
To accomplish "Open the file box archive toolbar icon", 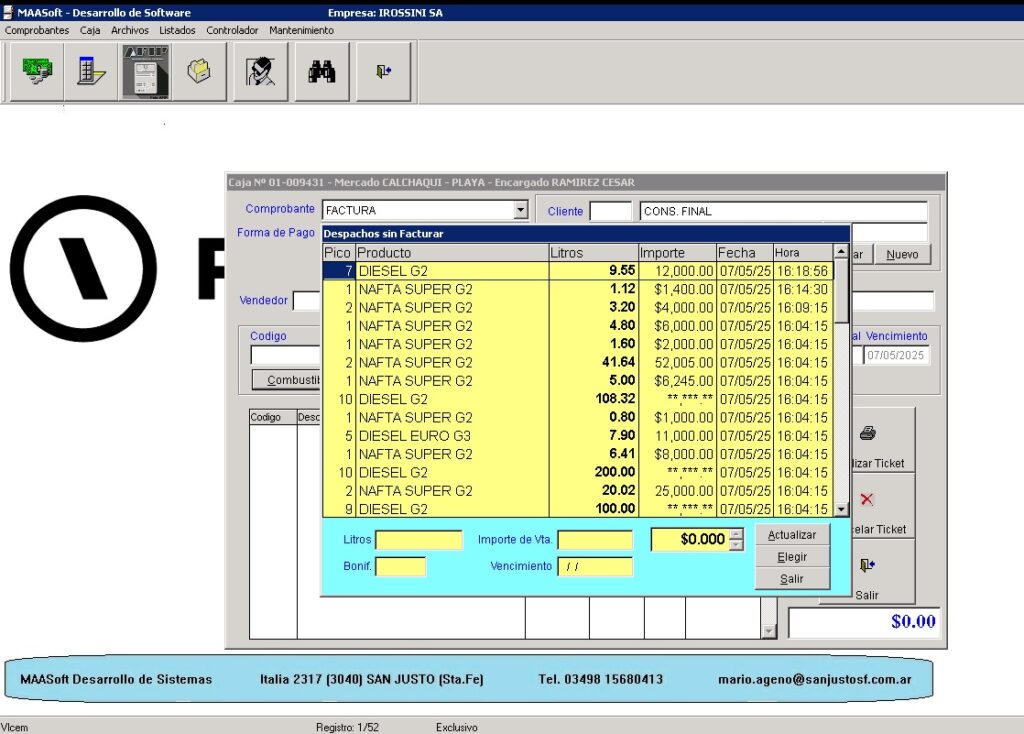I will pos(199,72).
